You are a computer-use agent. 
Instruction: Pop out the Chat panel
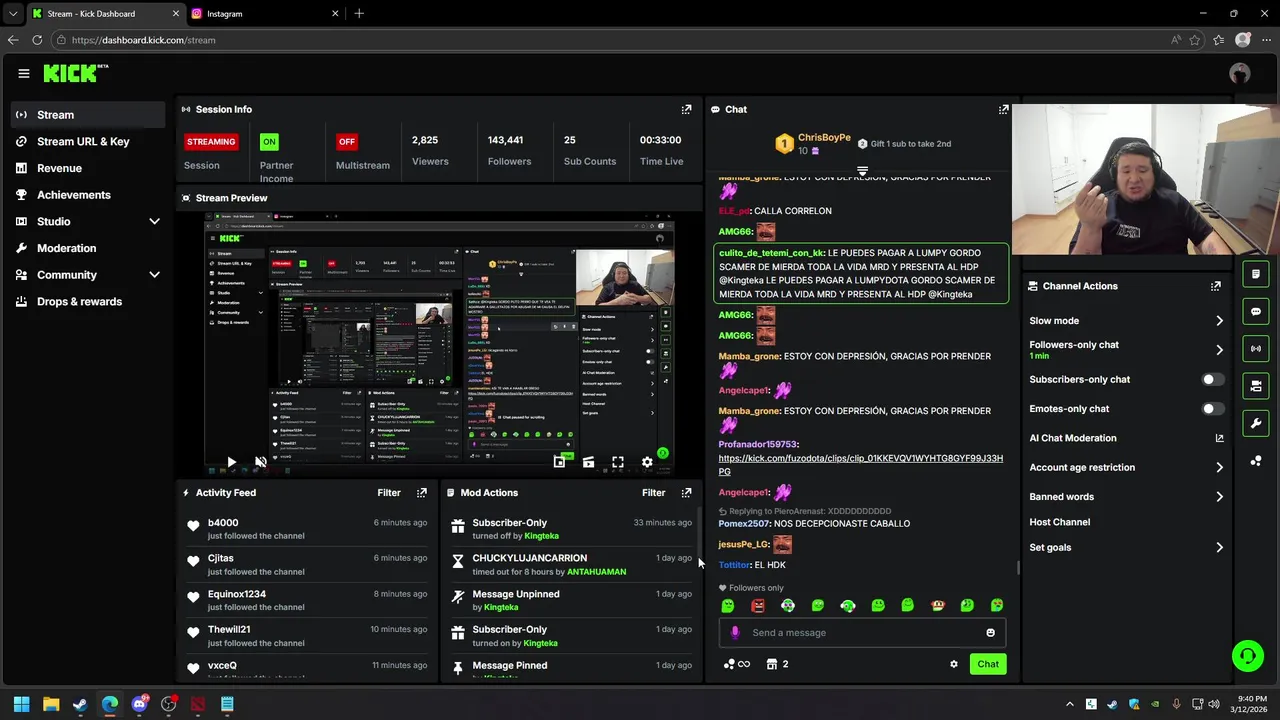point(1003,109)
